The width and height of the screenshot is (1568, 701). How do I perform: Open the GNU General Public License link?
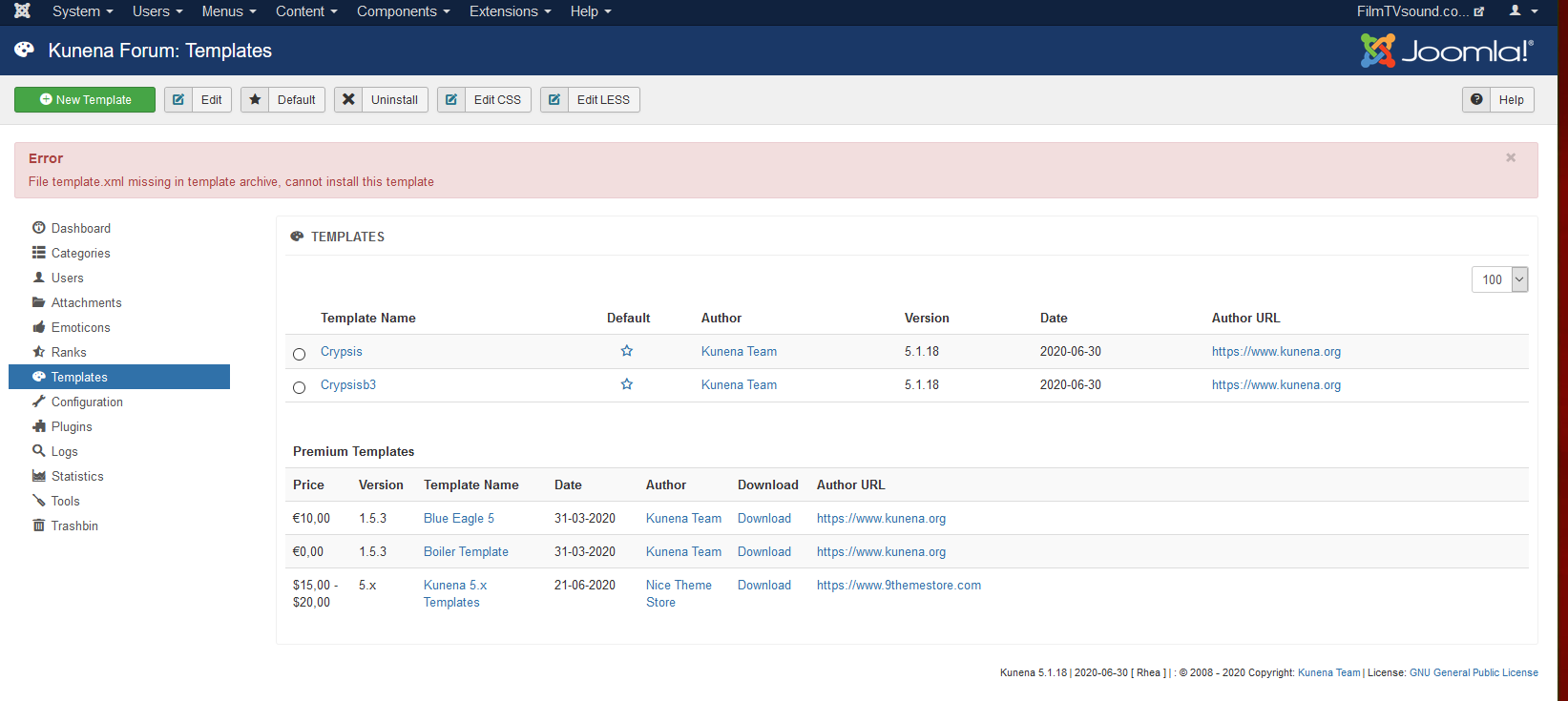(x=1474, y=672)
